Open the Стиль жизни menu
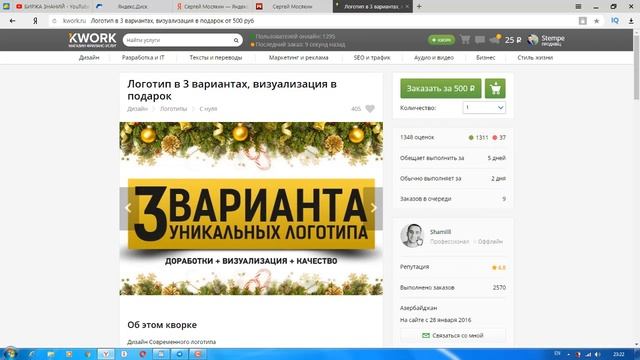The image size is (640, 360). (535, 58)
